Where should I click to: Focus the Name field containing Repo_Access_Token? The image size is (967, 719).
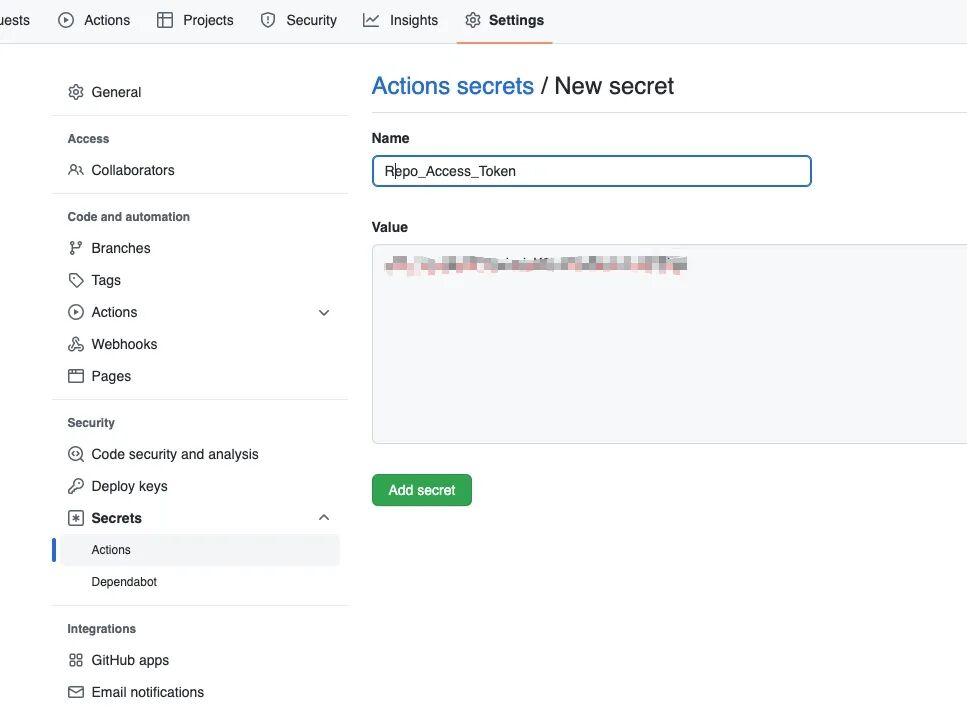(591, 171)
